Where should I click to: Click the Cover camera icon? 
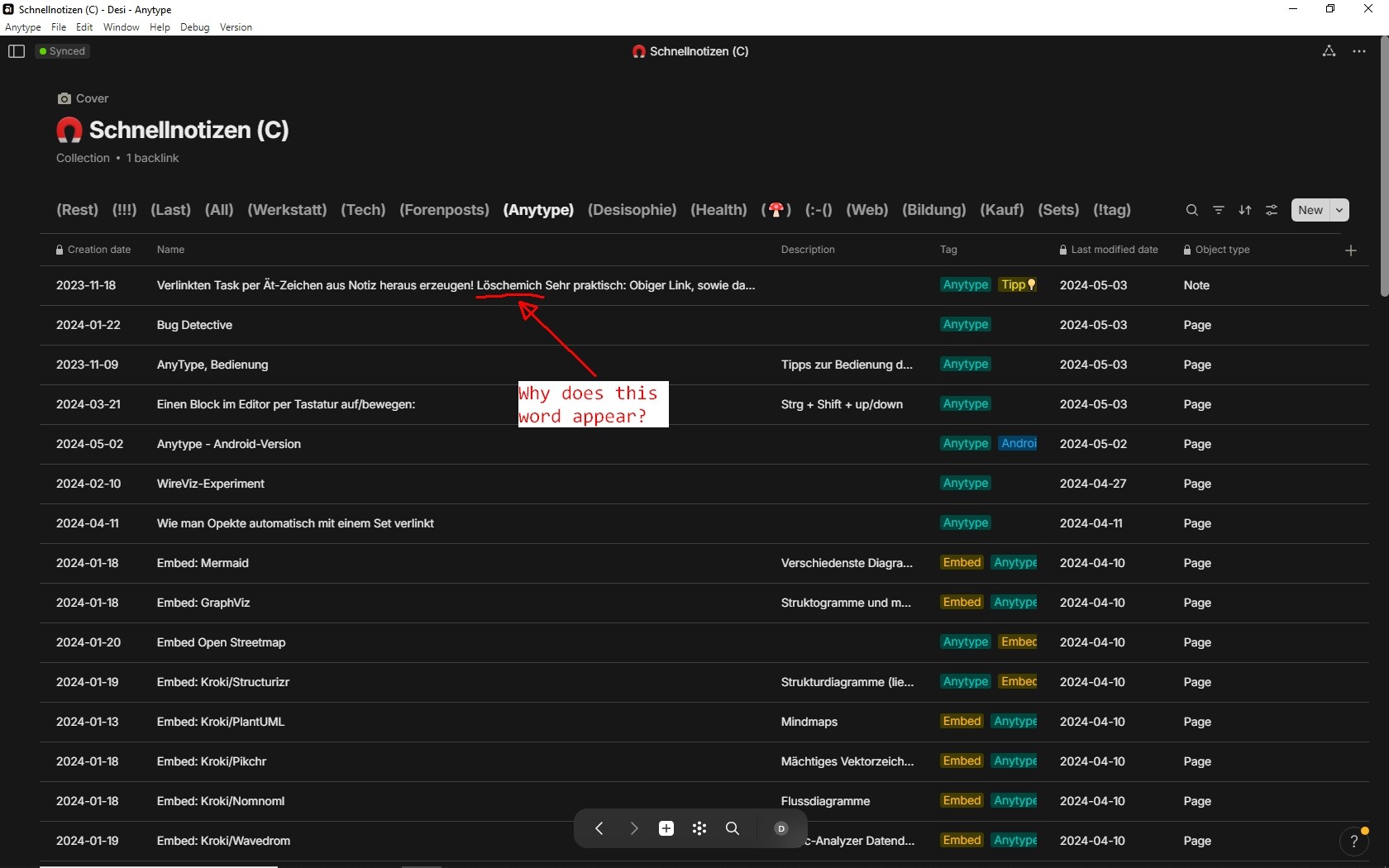click(x=64, y=98)
